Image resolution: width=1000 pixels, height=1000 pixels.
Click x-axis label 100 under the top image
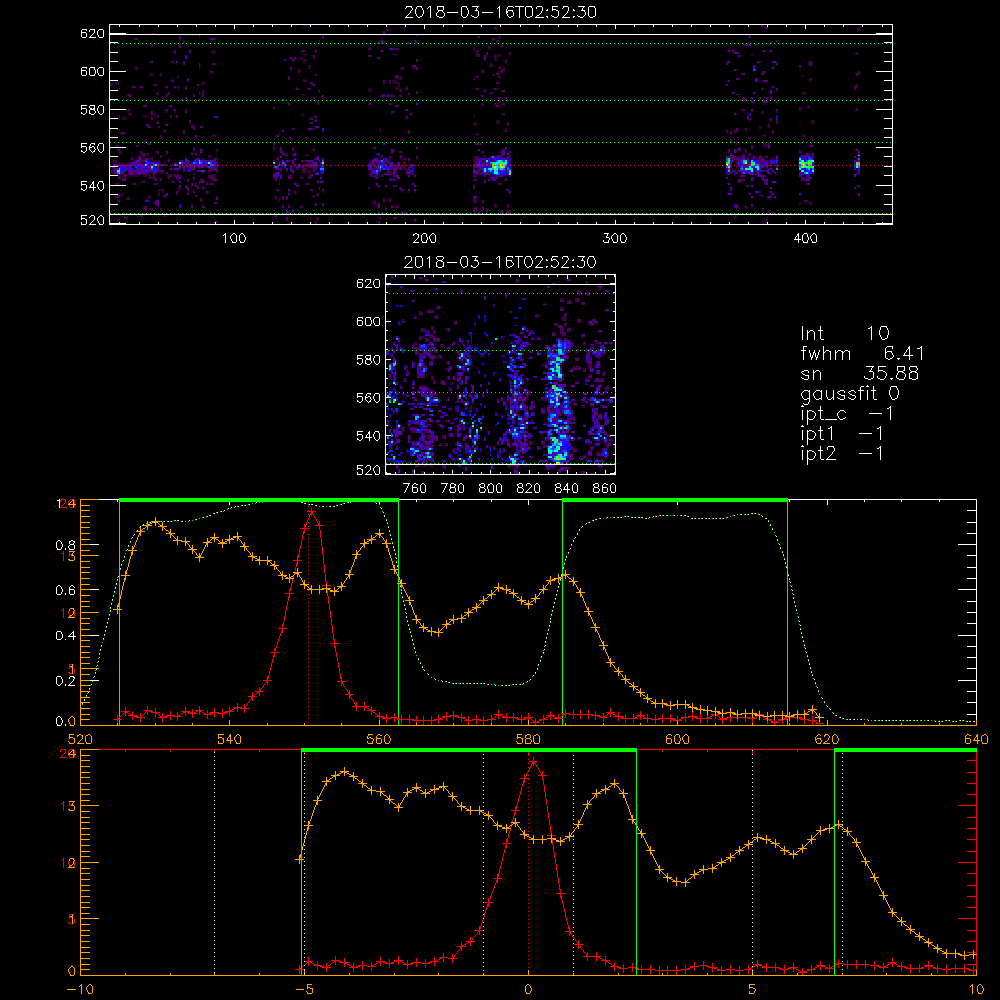(234, 239)
